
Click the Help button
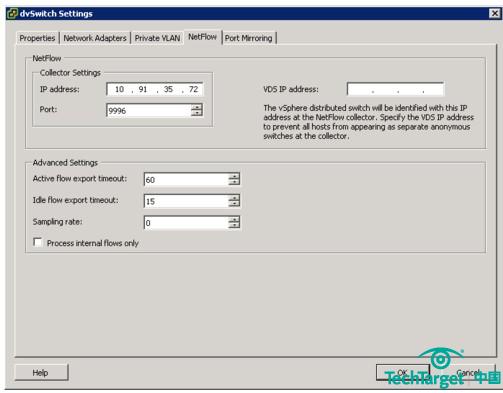[41, 372]
